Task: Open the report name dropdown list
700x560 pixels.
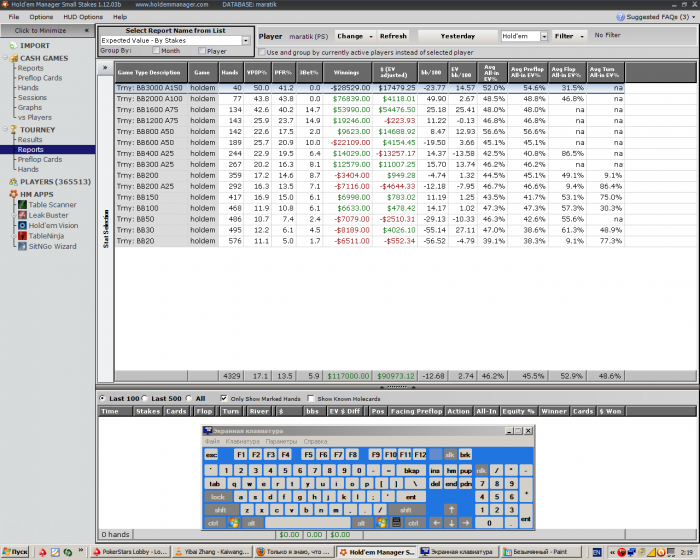Action: tap(246, 41)
